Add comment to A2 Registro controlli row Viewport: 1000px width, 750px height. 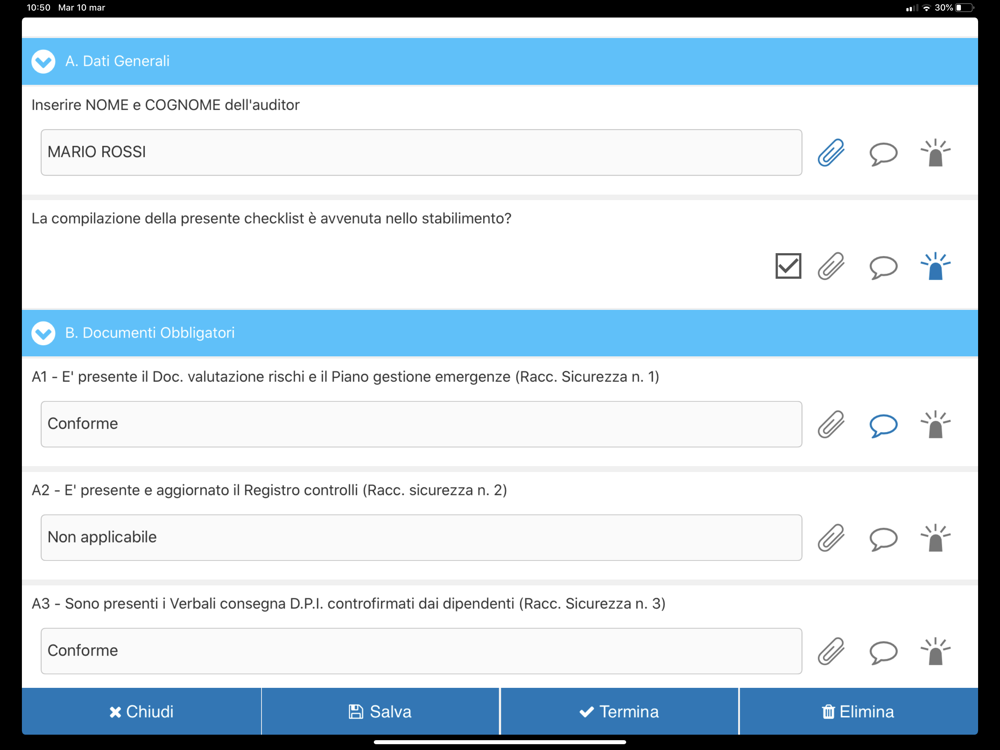pos(883,539)
